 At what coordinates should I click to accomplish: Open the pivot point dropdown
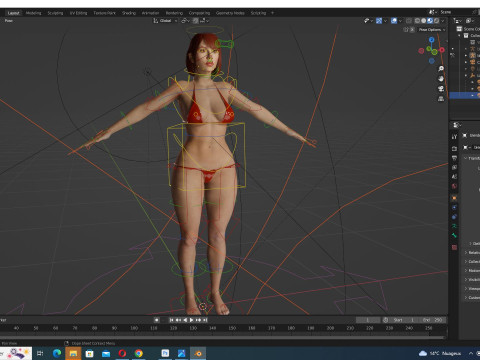(185, 21)
